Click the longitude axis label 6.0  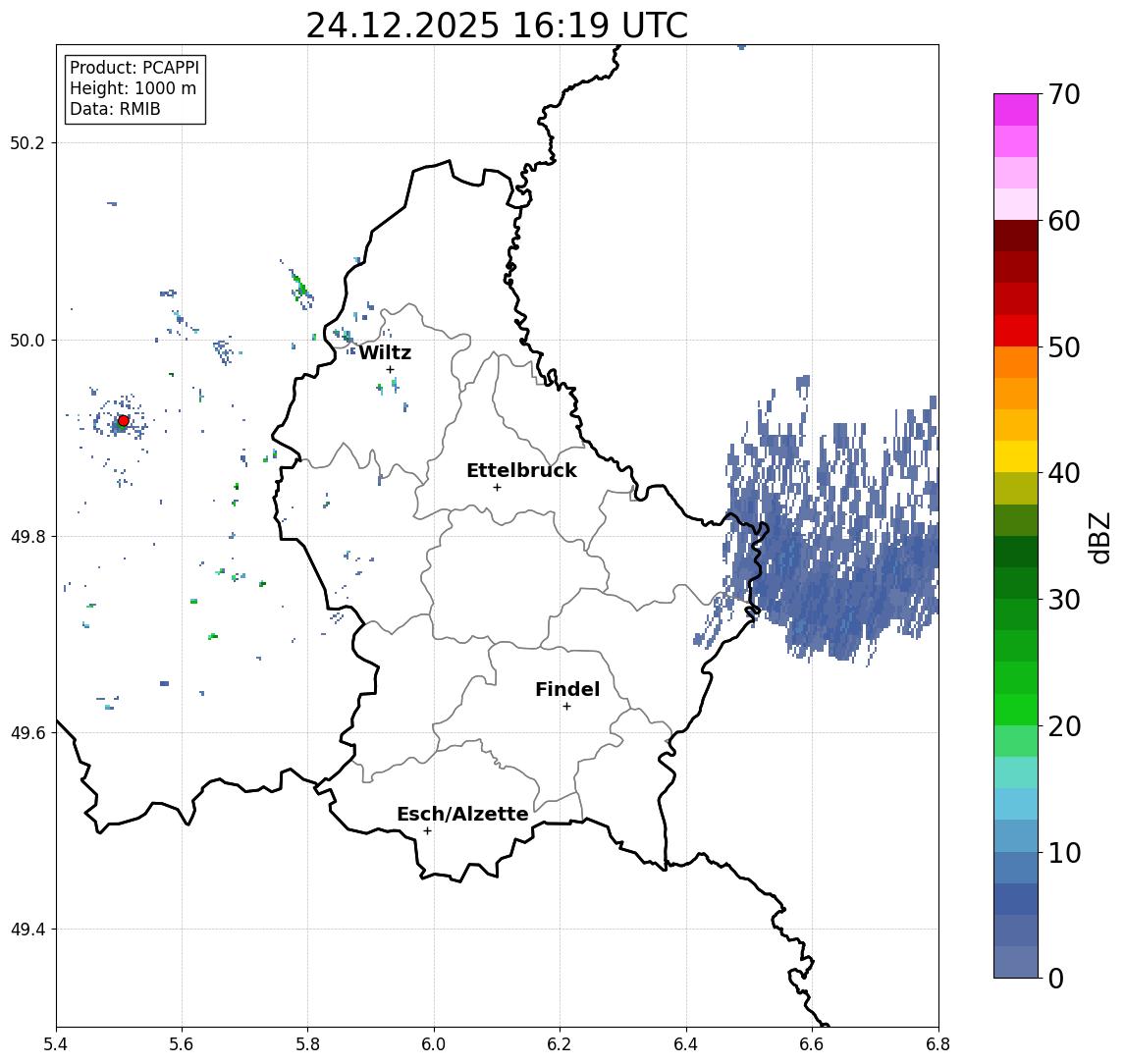coord(434,1044)
